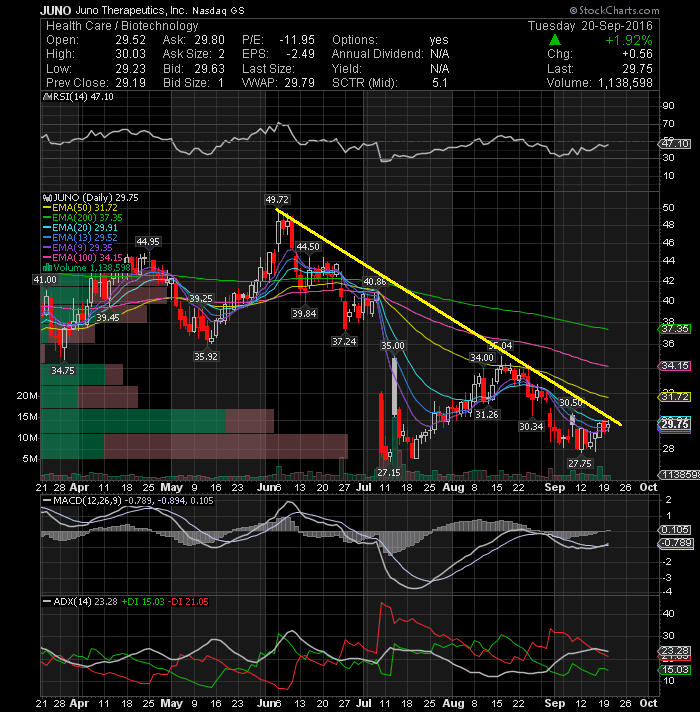Click the SCTR (Mid) value 5.1
700x712 pixels.
pyautogui.click(x=439, y=83)
